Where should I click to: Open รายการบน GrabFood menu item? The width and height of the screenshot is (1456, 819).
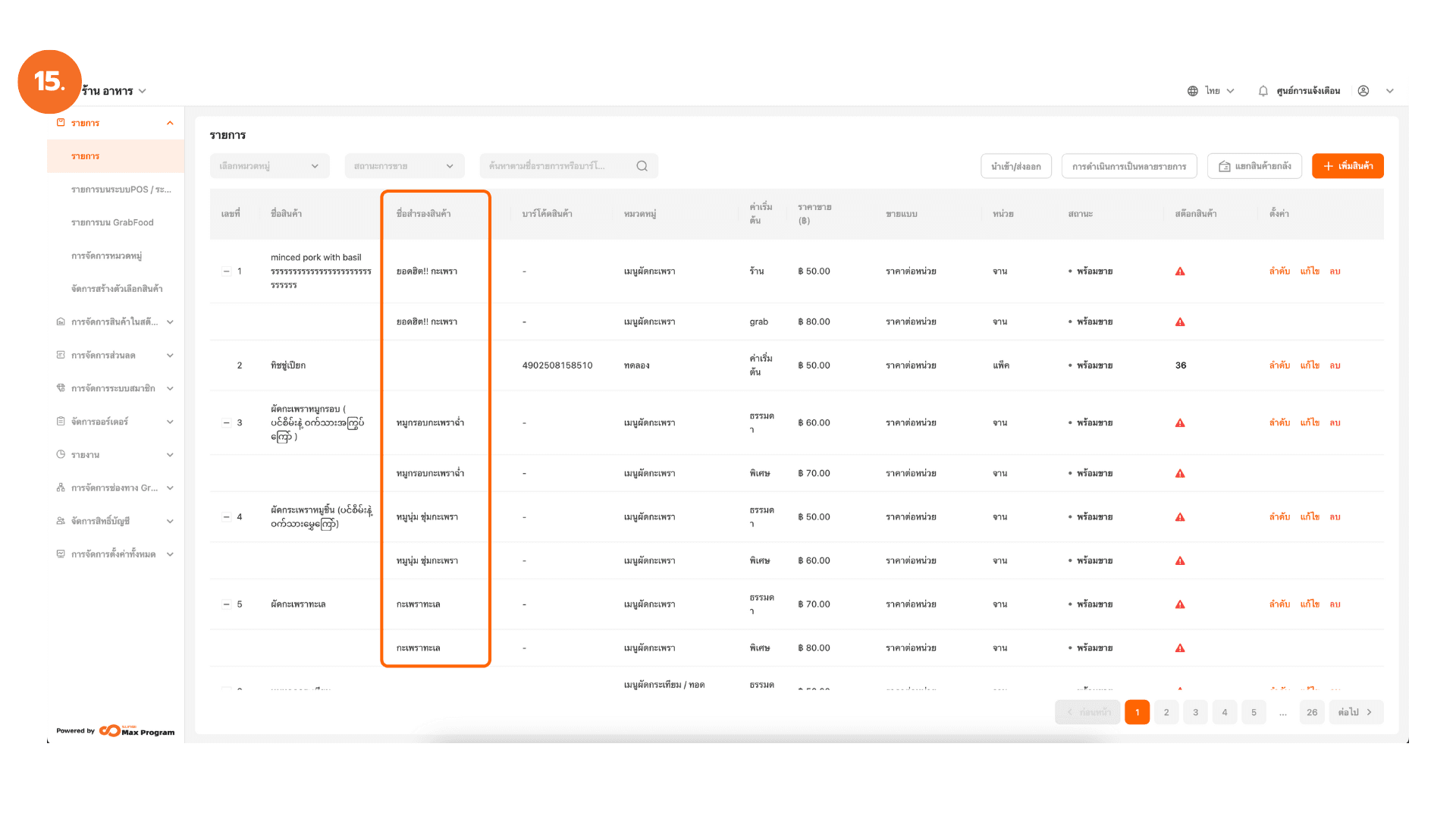click(x=112, y=223)
